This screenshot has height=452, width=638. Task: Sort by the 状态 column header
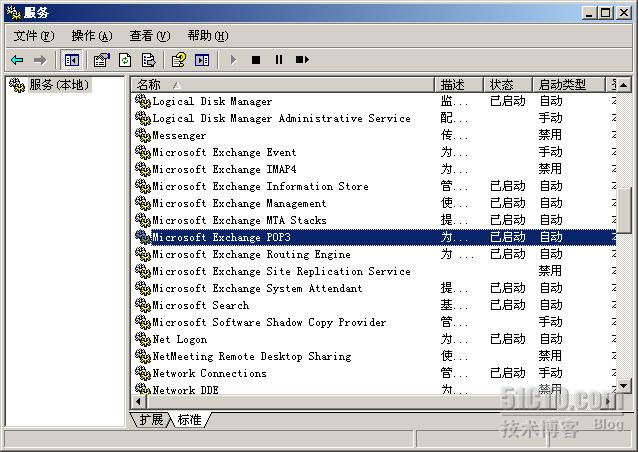pyautogui.click(x=508, y=85)
